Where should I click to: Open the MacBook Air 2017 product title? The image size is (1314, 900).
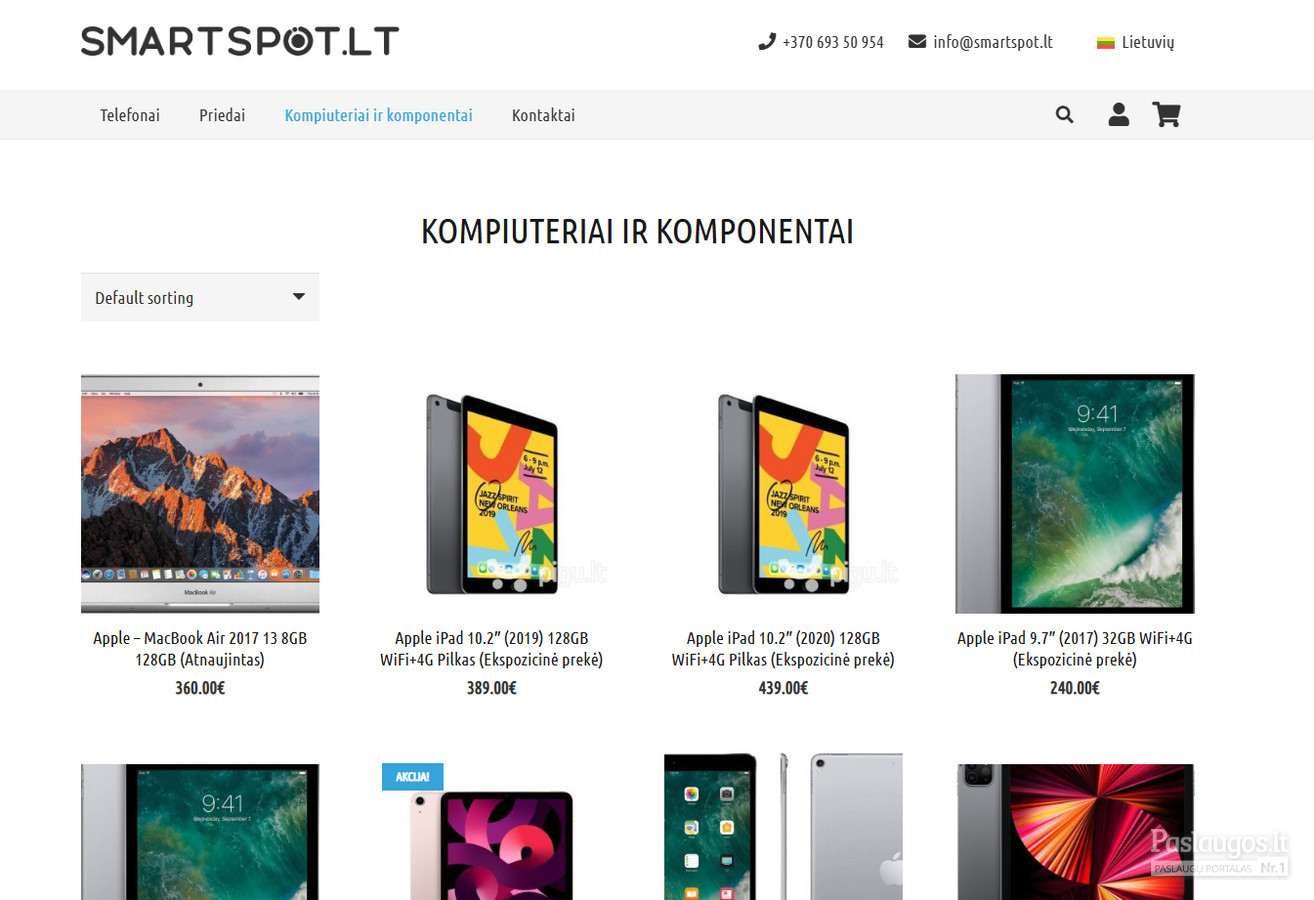point(200,649)
